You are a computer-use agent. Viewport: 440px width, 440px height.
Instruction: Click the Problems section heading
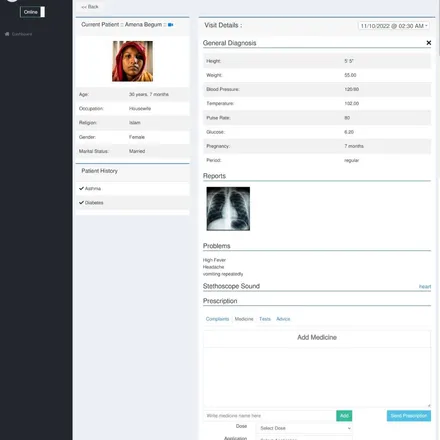click(x=217, y=246)
